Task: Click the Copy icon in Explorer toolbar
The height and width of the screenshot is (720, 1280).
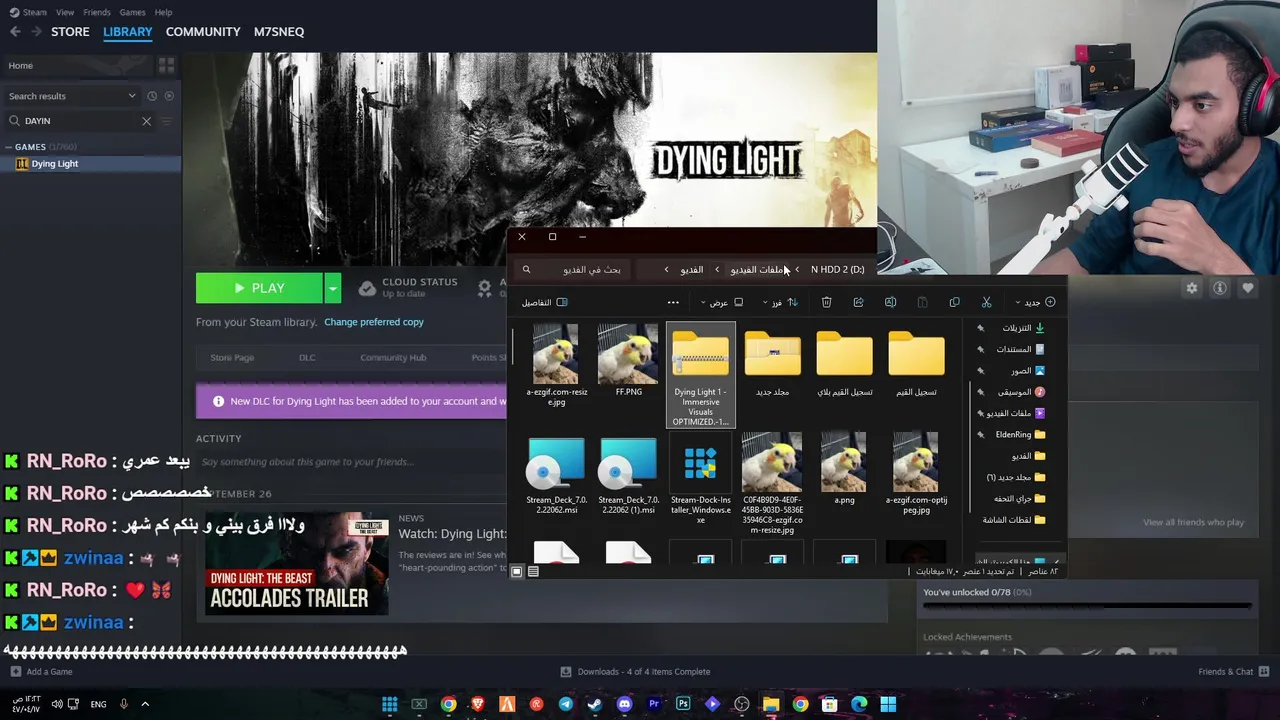Action: (954, 302)
